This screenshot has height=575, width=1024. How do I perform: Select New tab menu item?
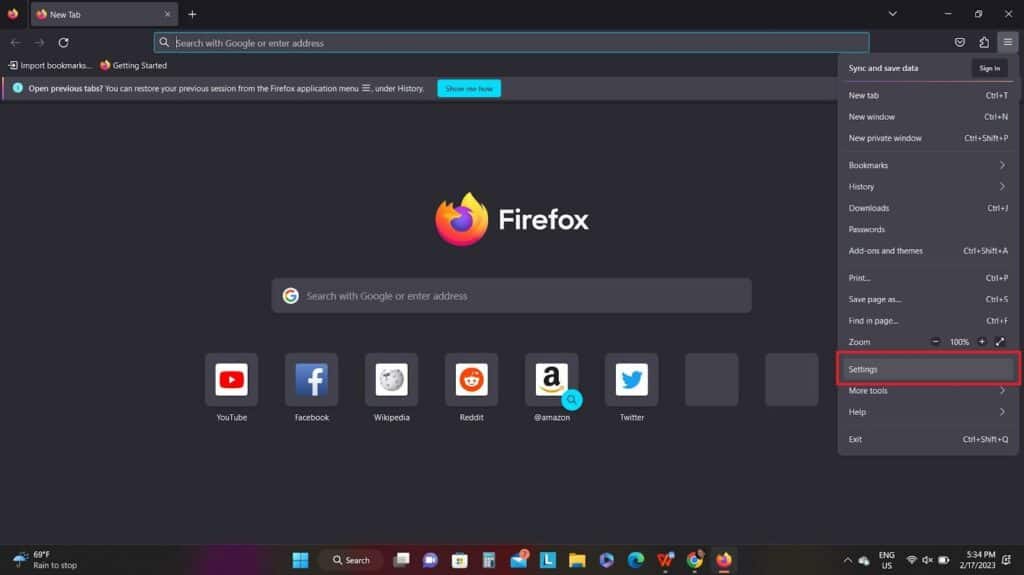click(927, 95)
